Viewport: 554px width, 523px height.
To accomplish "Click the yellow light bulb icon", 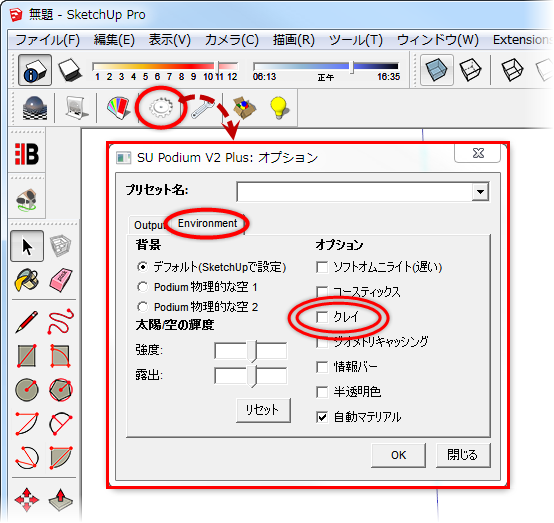I will click(x=279, y=107).
